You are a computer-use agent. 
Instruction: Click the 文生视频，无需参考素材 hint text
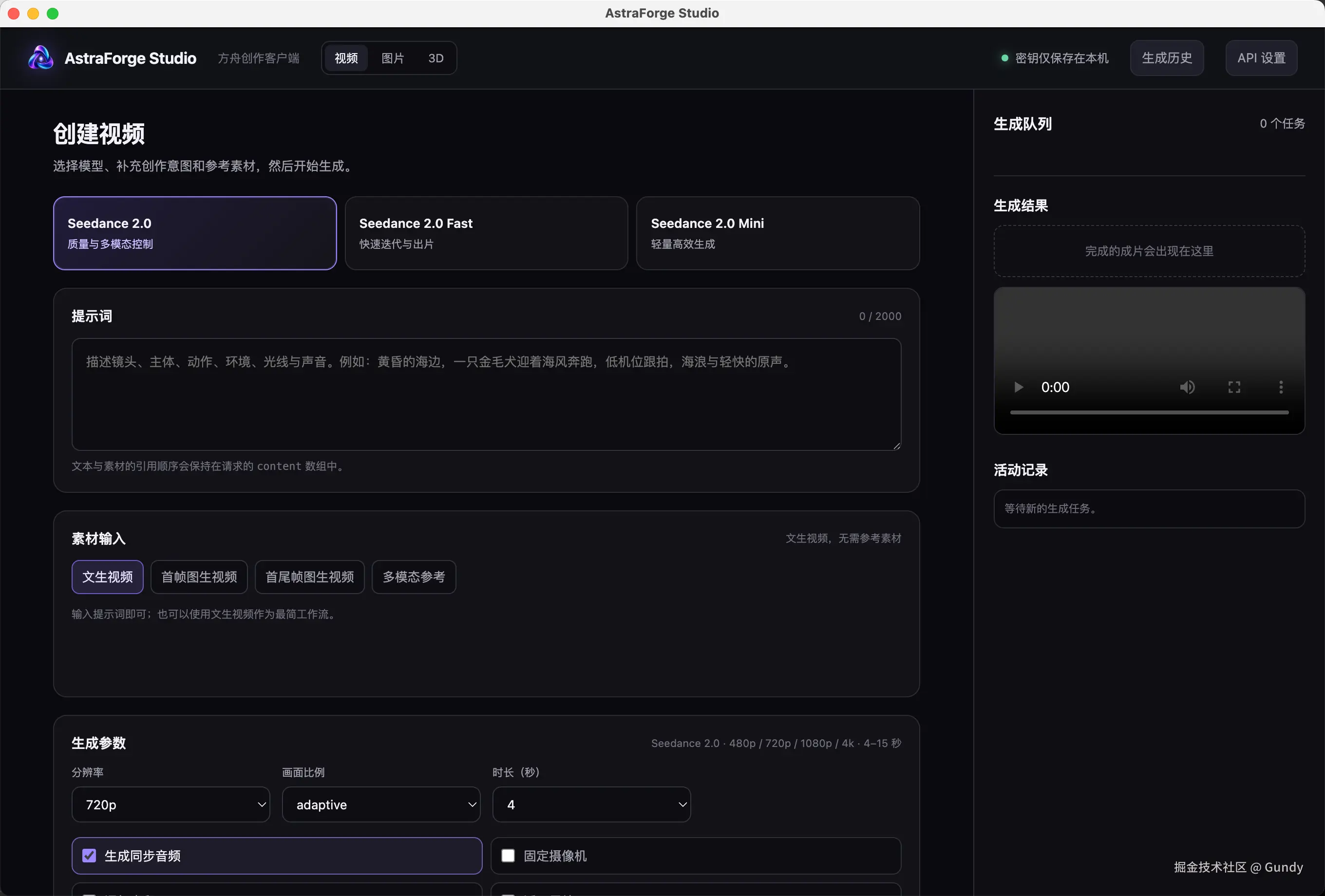tap(843, 539)
